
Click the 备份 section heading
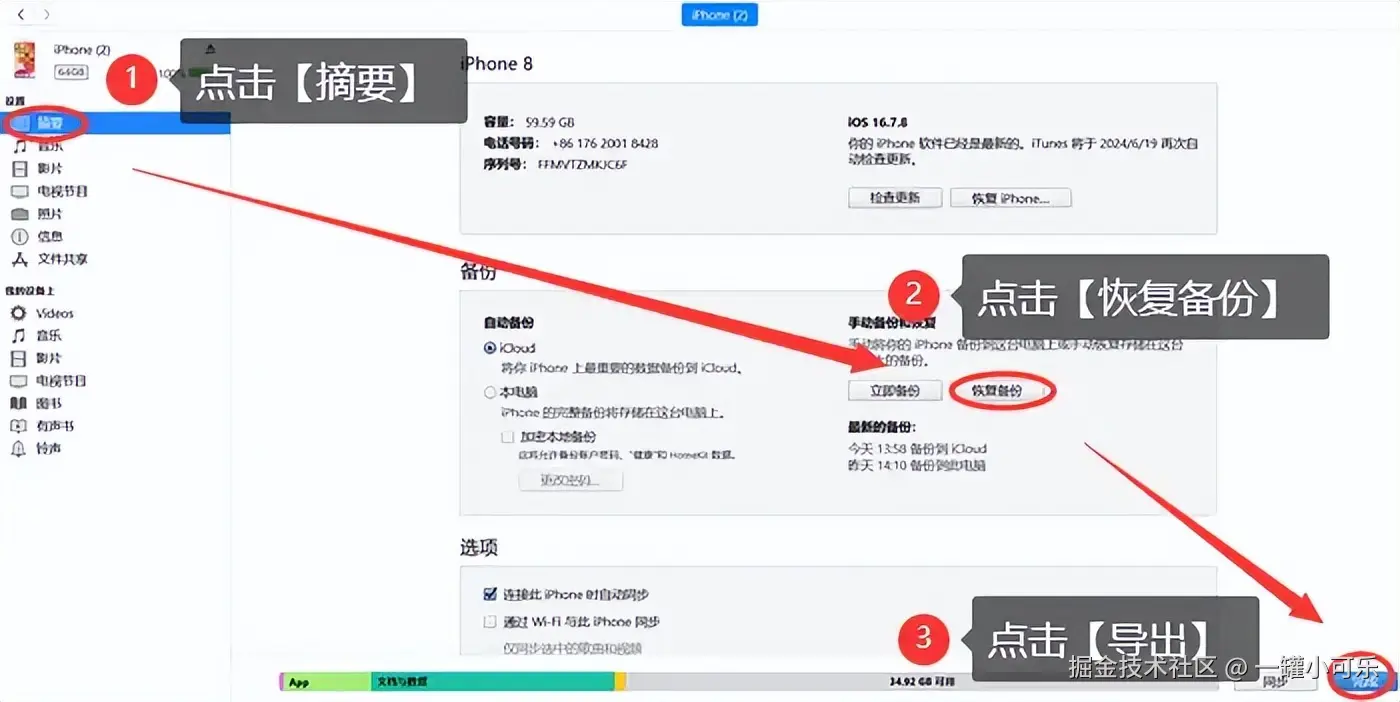tap(478, 273)
